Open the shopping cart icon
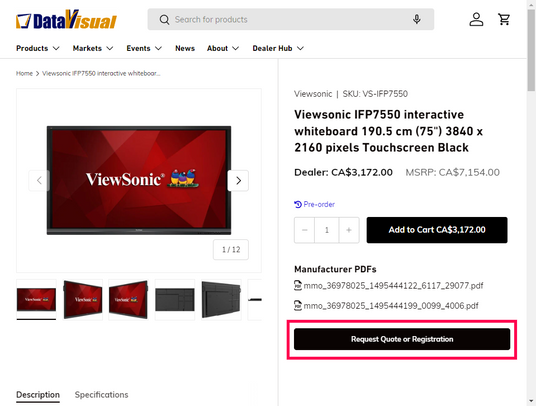This screenshot has height=406, width=536. click(x=504, y=19)
